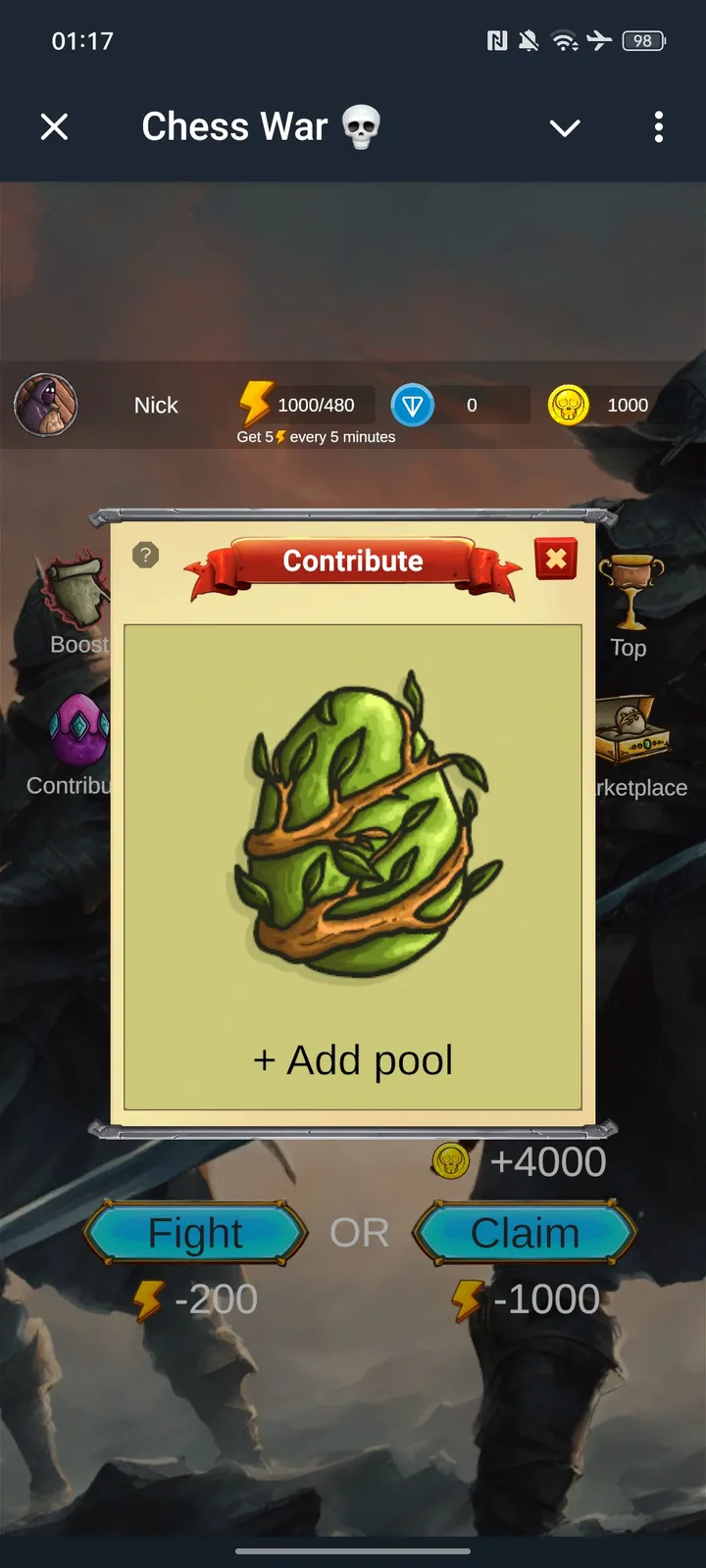
Task: Open the three-dot overflow menu
Action: click(658, 126)
